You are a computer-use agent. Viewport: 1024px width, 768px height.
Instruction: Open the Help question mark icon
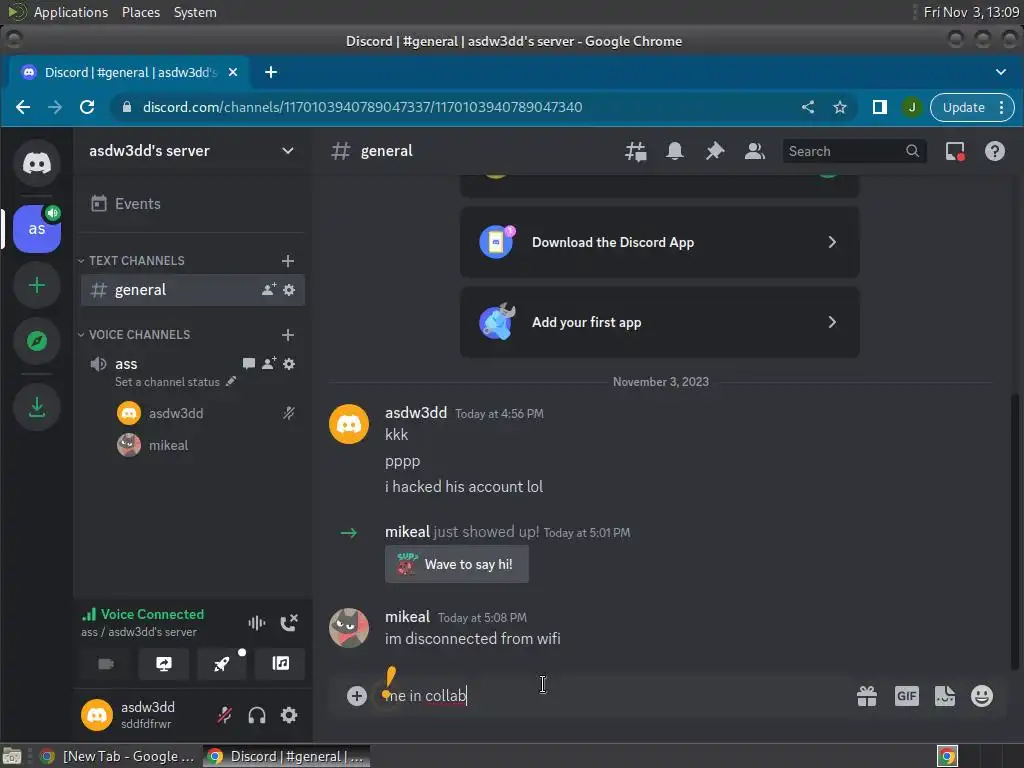[x=995, y=152]
